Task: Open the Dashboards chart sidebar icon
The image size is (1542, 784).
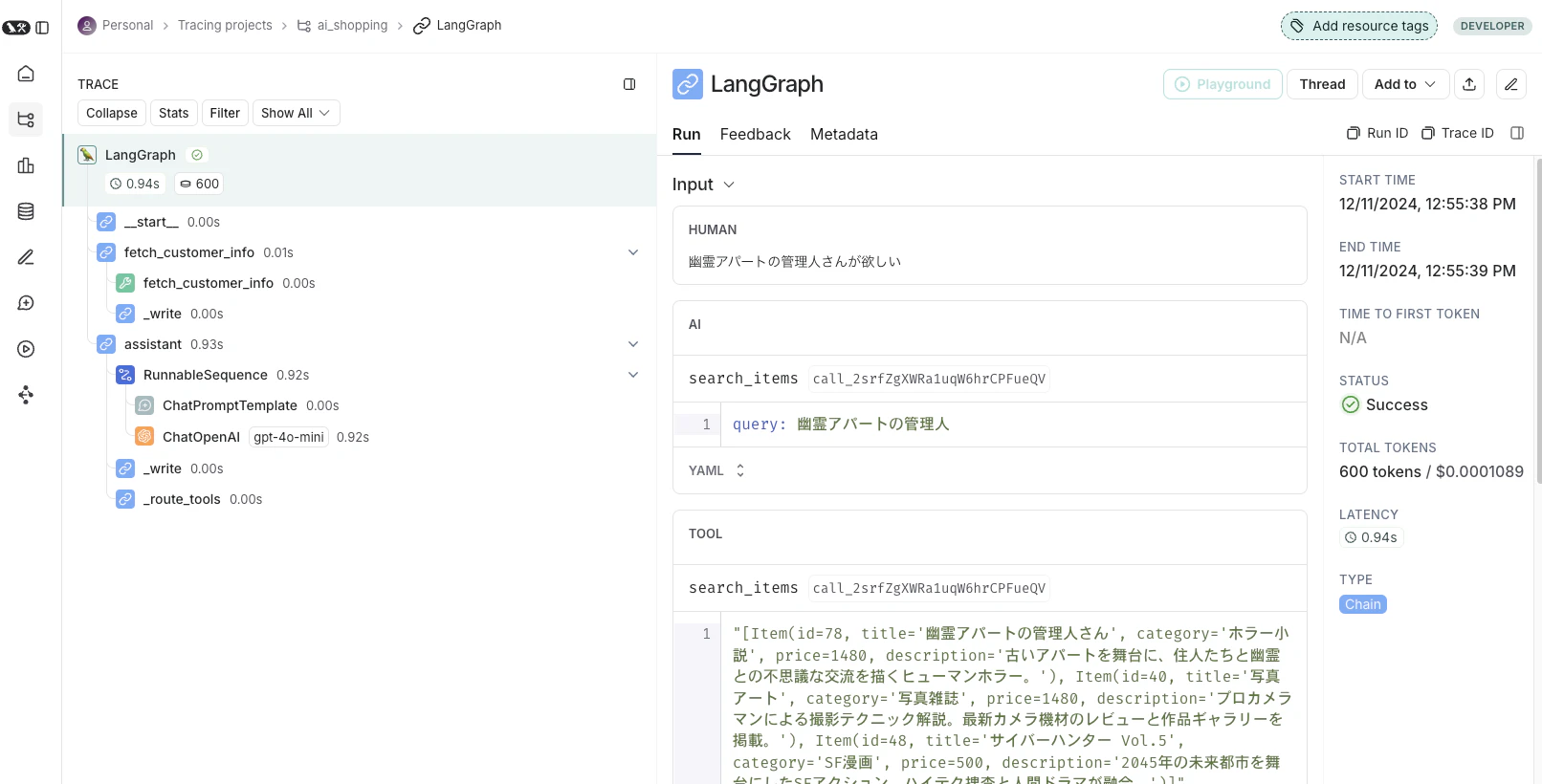Action: [x=26, y=165]
